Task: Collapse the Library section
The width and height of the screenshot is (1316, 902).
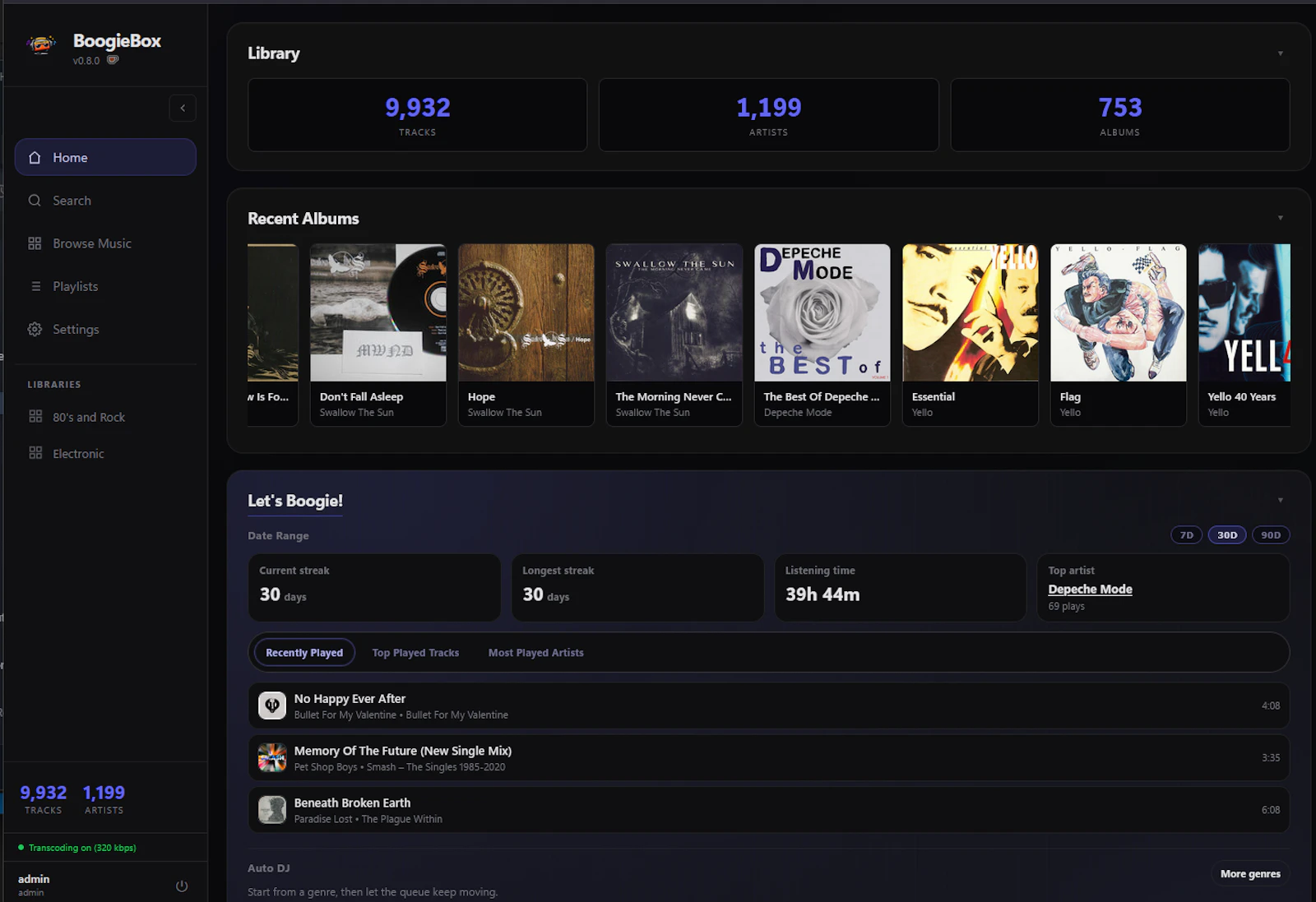Action: tap(1280, 53)
